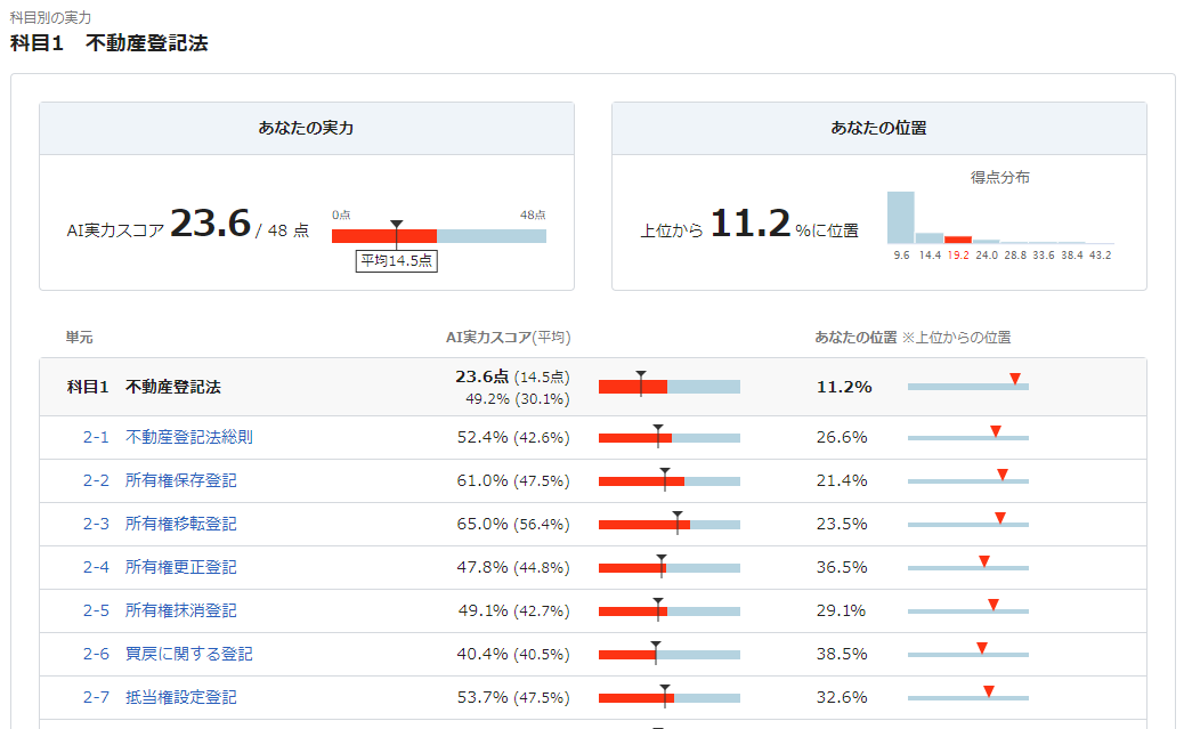Viewport: 1184px width, 729px height.
Task: Click the red position marker for 38.5% row
Action: [x=982, y=648]
